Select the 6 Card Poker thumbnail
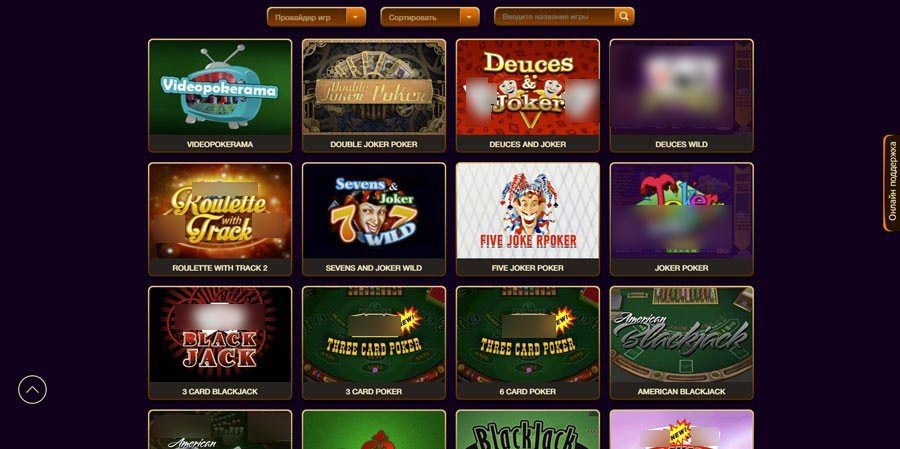Viewport: 900px width, 449px height. [527, 335]
